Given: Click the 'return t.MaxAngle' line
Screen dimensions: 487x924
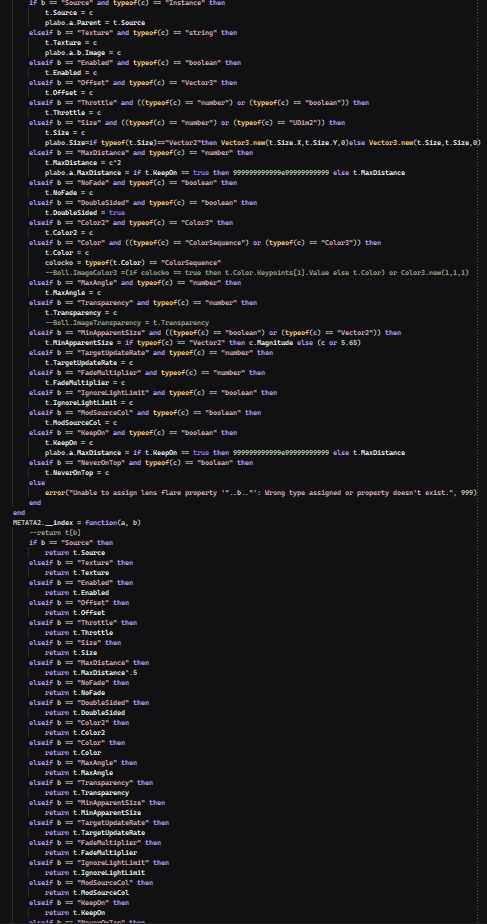Looking at the screenshot, I should click(x=79, y=773).
